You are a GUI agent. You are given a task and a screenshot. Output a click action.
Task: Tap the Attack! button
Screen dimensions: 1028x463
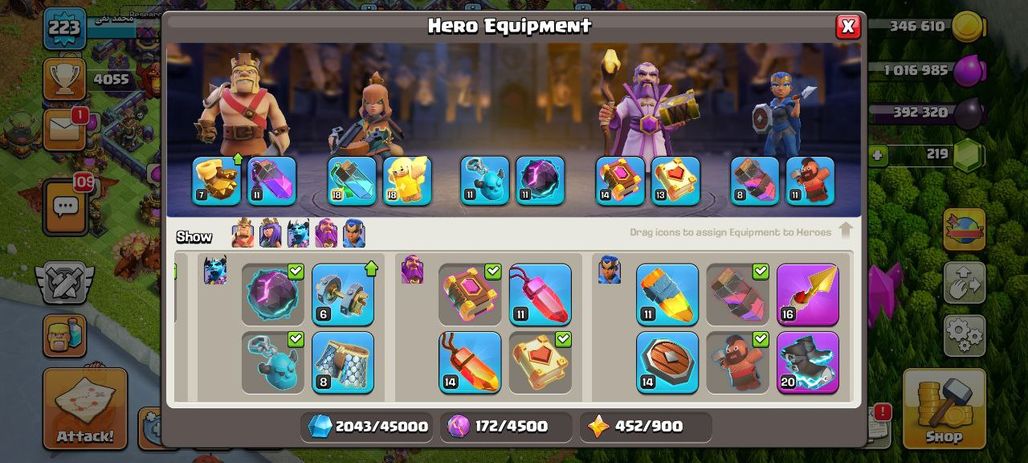[x=85, y=409]
